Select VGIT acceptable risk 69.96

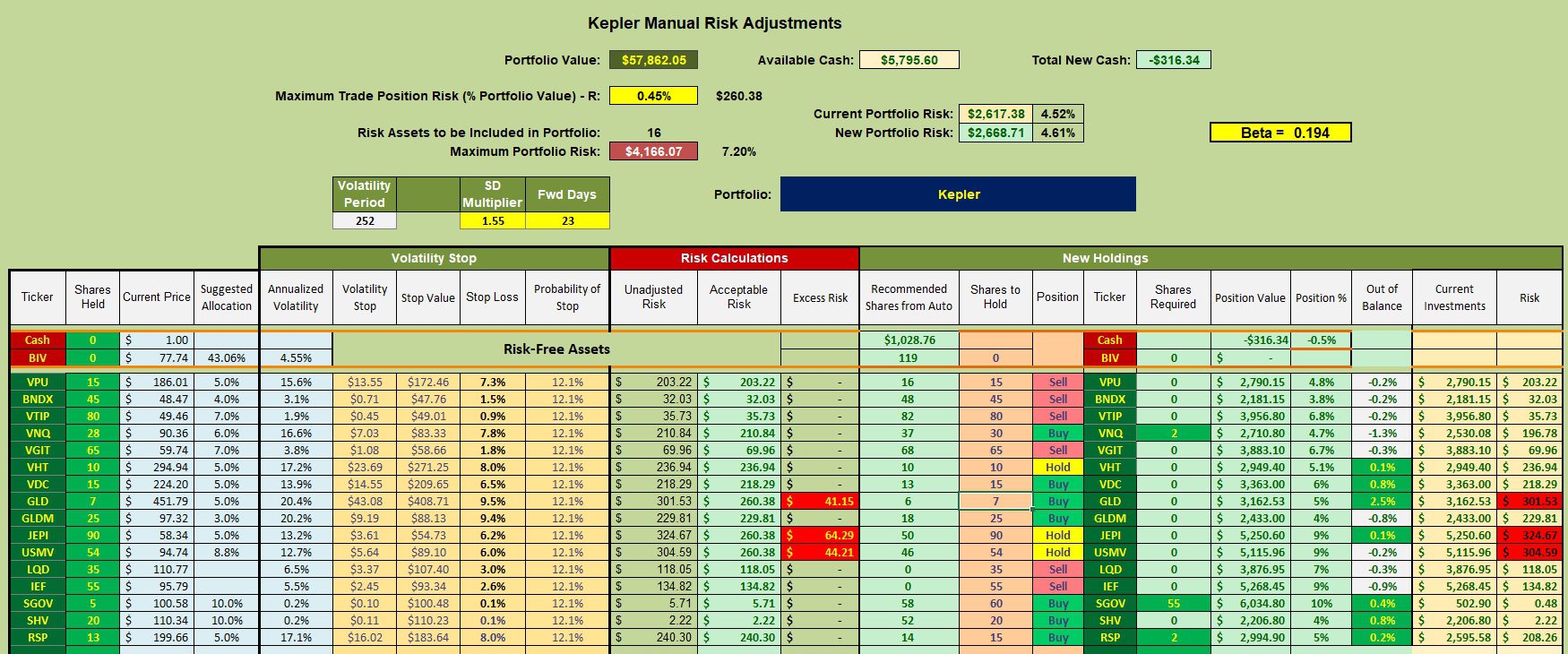click(x=739, y=450)
